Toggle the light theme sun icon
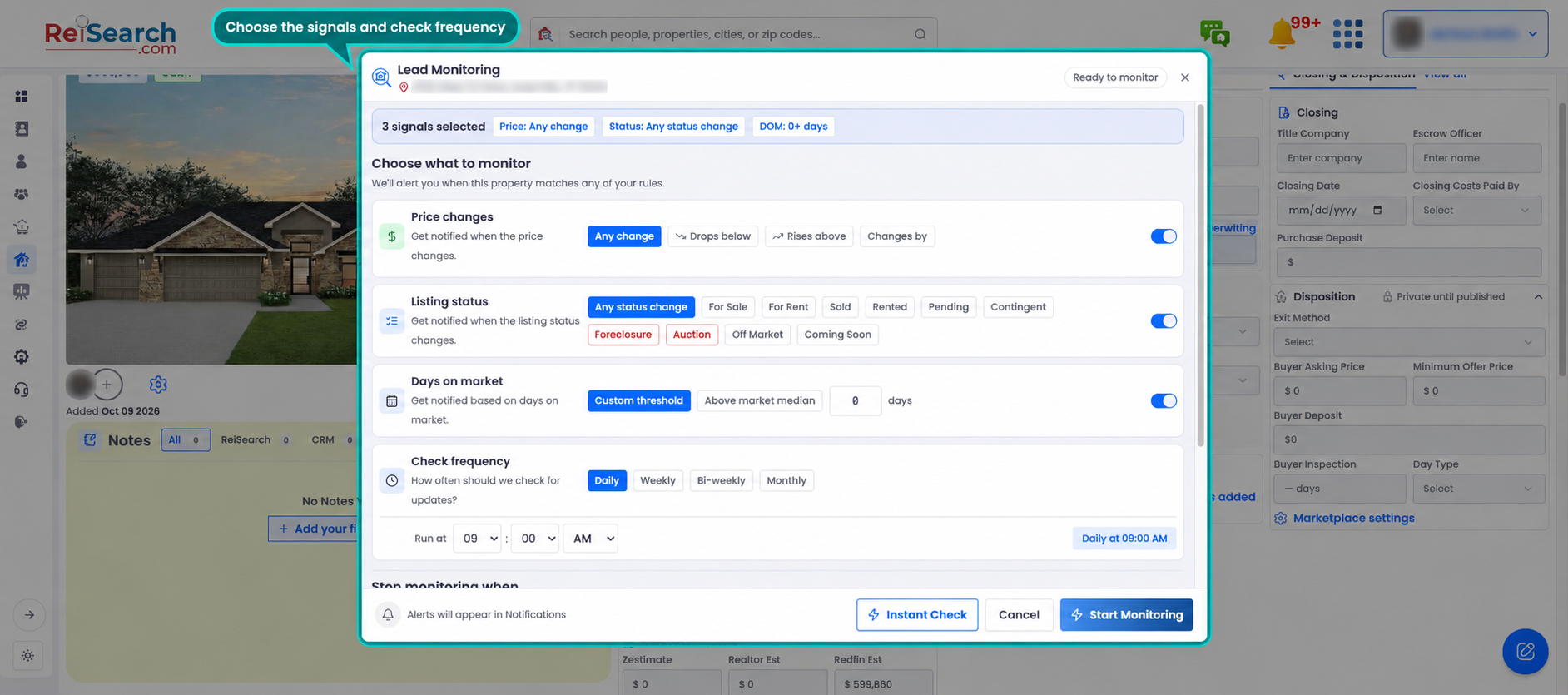The image size is (1568, 695). [x=28, y=656]
